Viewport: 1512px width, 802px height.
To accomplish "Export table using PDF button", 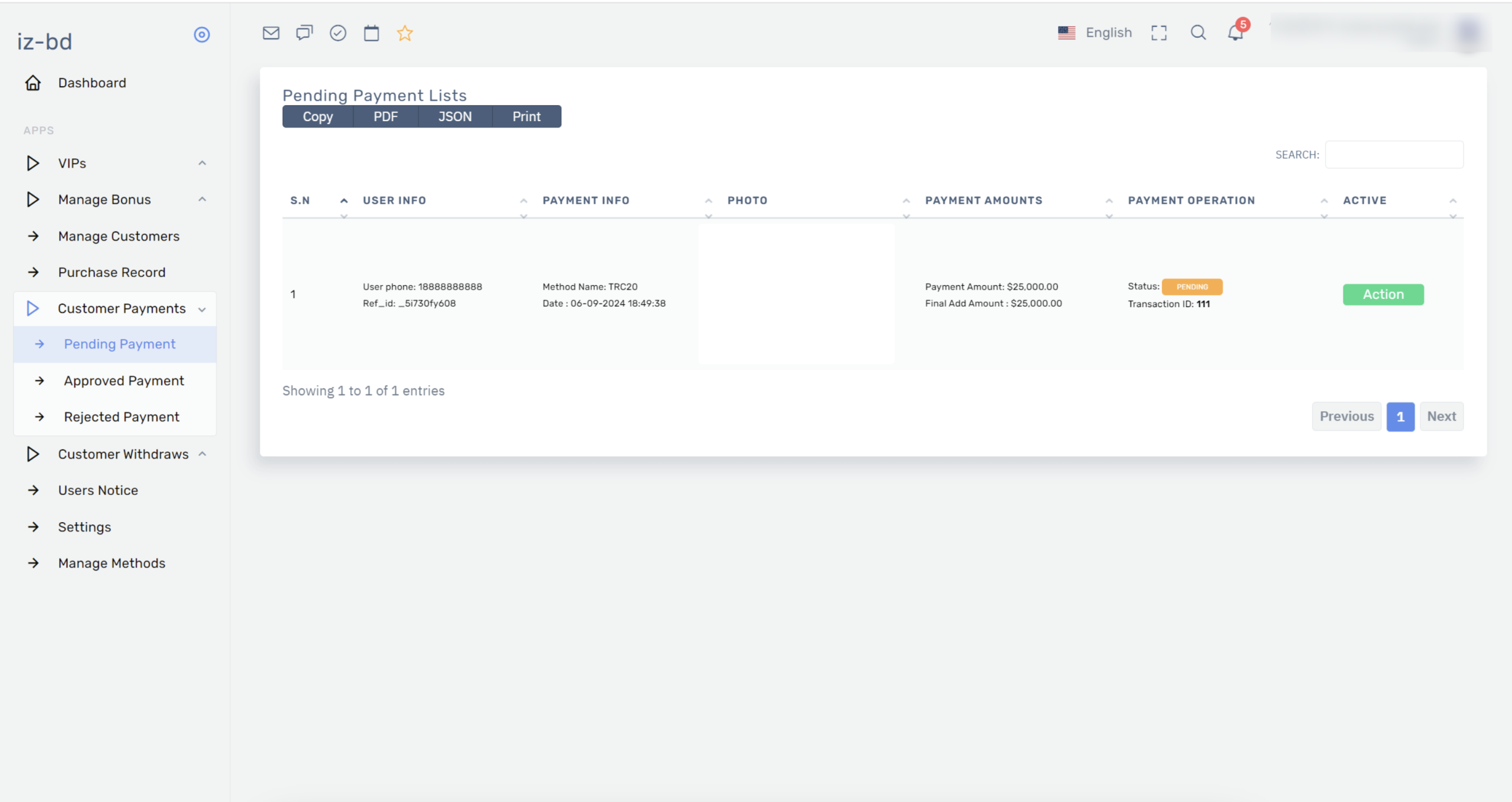I will pos(385,117).
